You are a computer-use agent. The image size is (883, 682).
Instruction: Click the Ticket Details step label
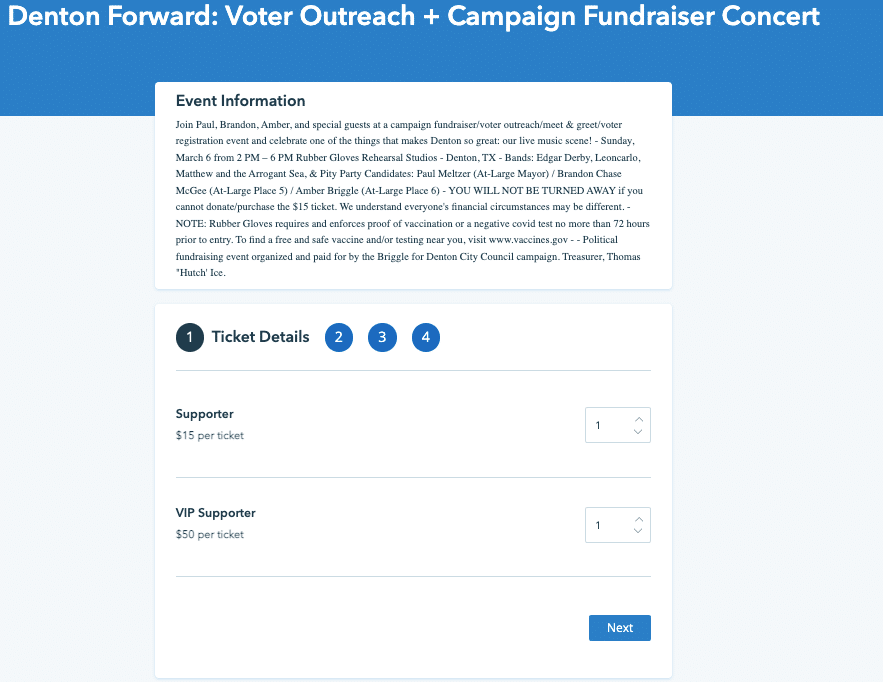click(x=260, y=337)
